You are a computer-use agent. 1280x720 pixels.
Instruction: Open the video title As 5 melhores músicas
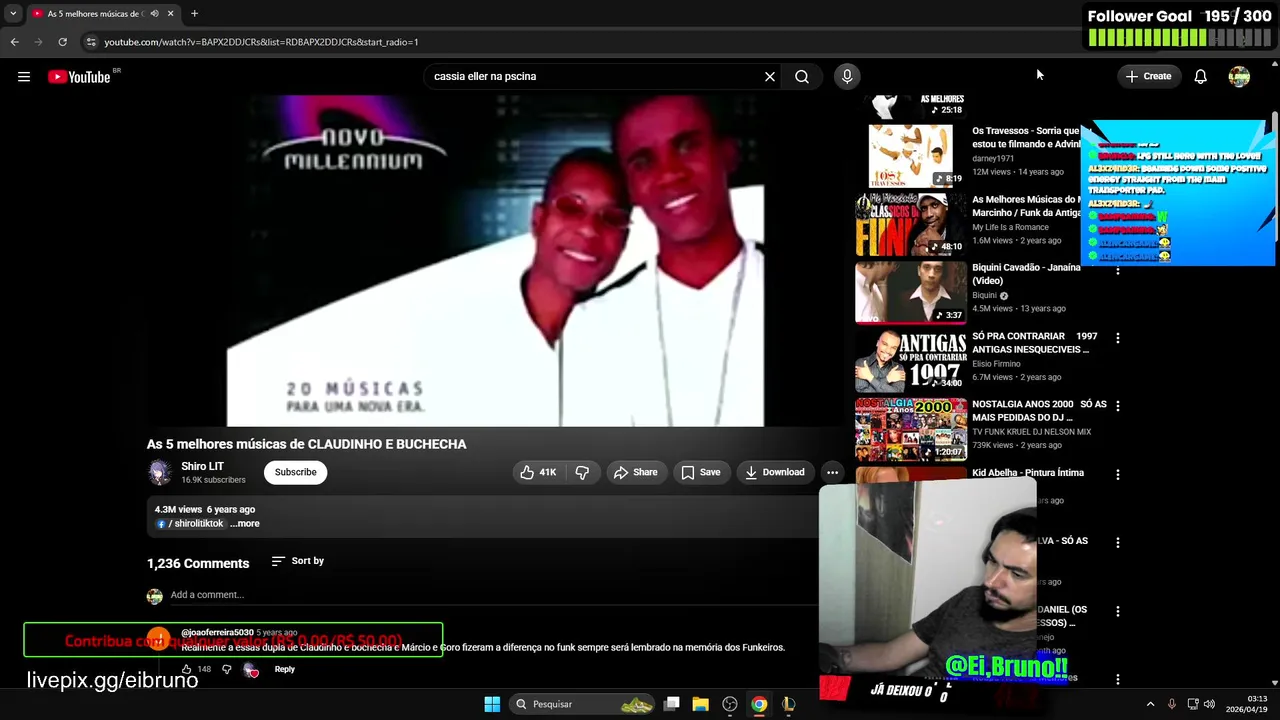[306, 444]
